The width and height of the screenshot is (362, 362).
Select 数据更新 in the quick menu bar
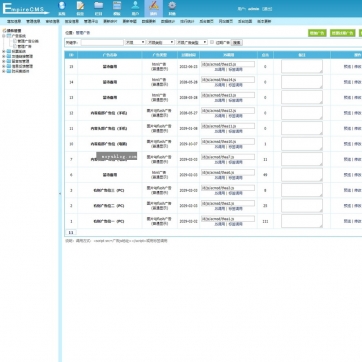pos(148,21)
